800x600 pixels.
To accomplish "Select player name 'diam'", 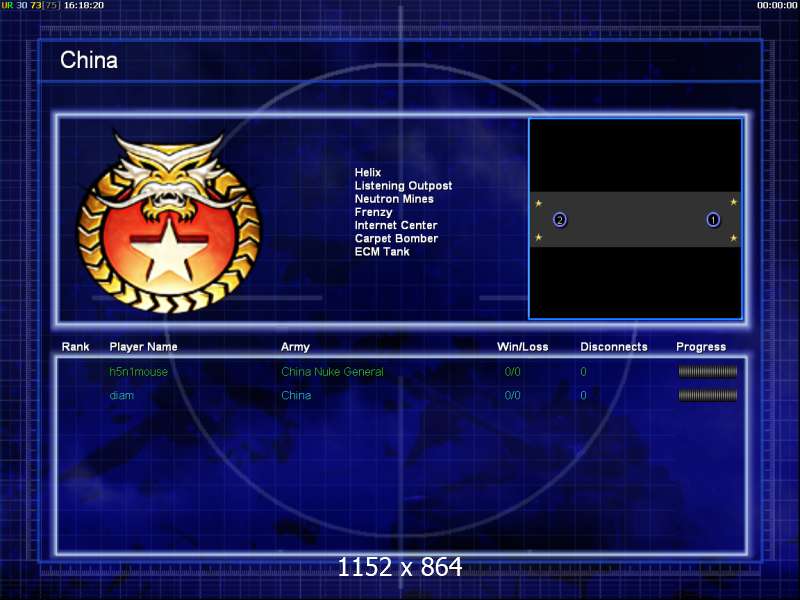I will tap(121, 395).
